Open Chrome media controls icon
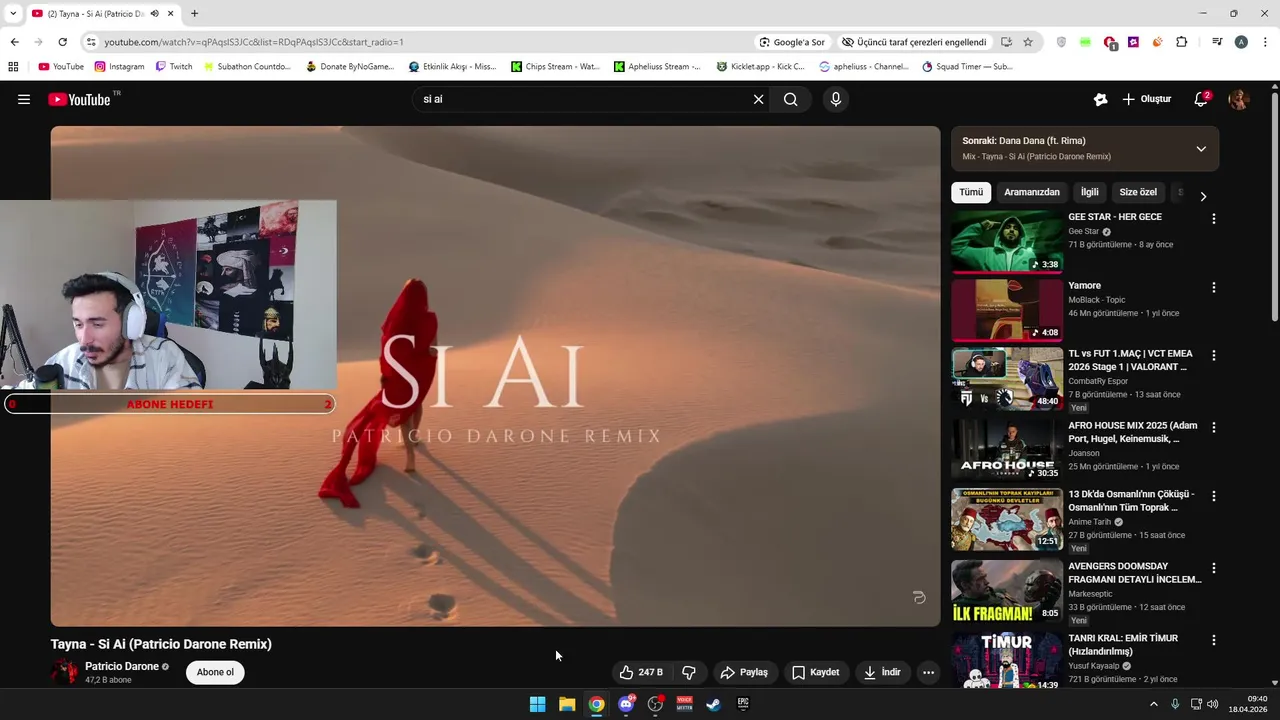This screenshot has width=1280, height=720. click(x=1217, y=42)
